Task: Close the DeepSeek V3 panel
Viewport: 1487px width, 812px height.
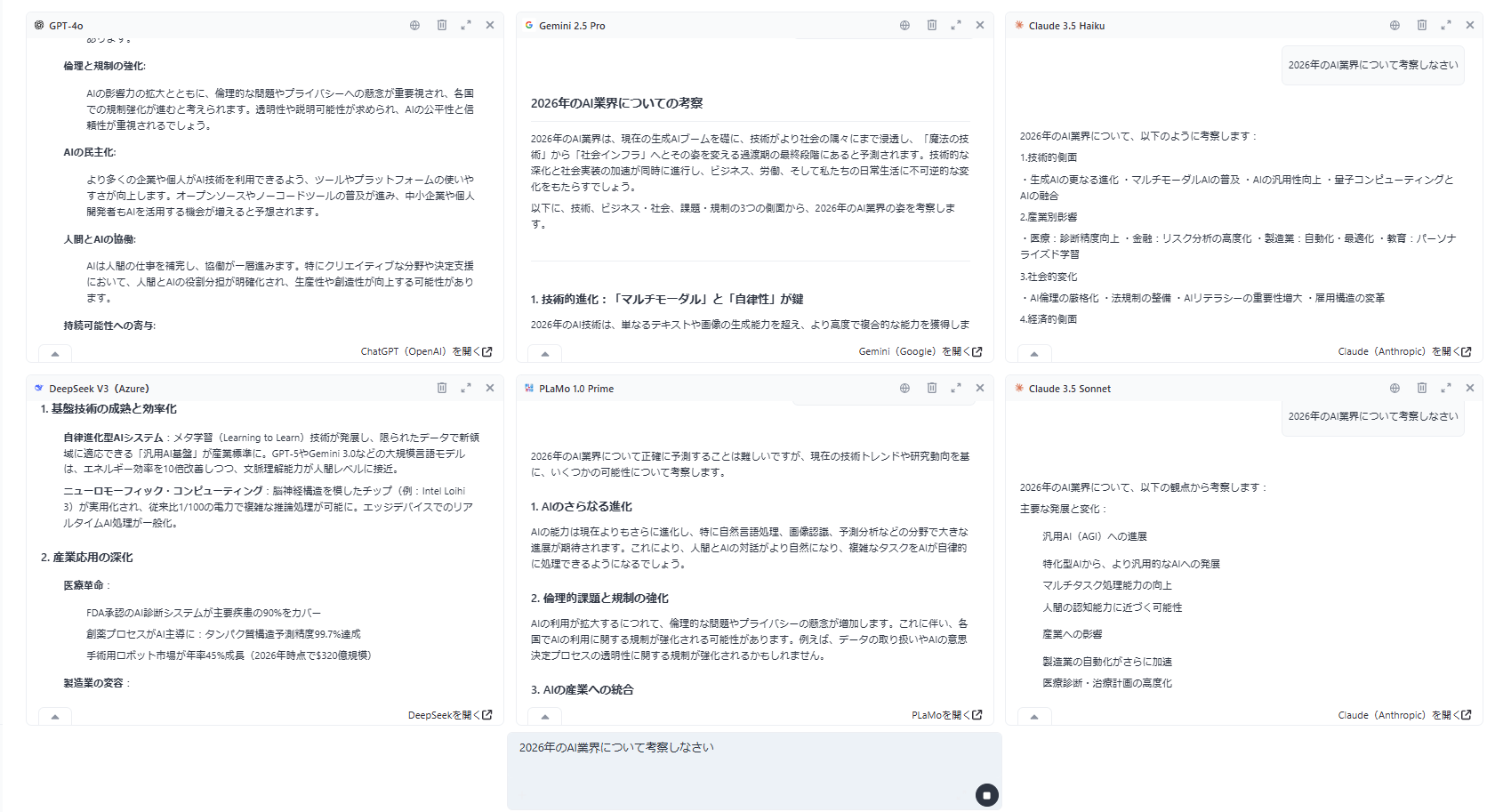Action: (x=490, y=389)
